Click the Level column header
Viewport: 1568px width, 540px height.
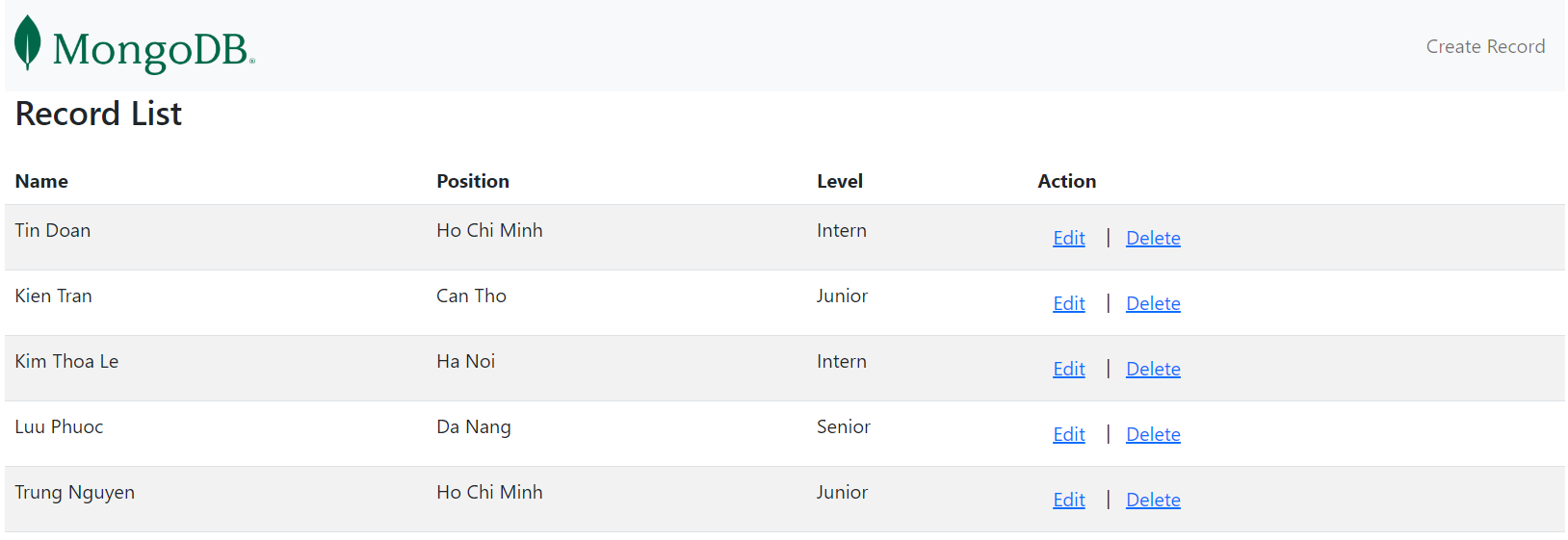(839, 181)
